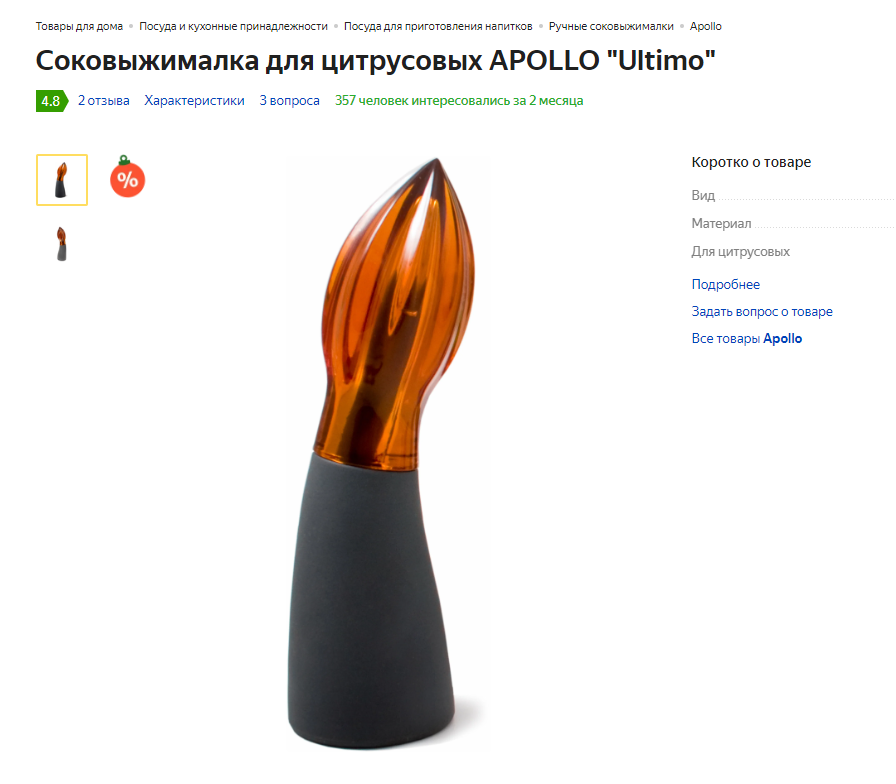Open 'Посуда и кухонные принадлежности' breadcrumb

233,26
